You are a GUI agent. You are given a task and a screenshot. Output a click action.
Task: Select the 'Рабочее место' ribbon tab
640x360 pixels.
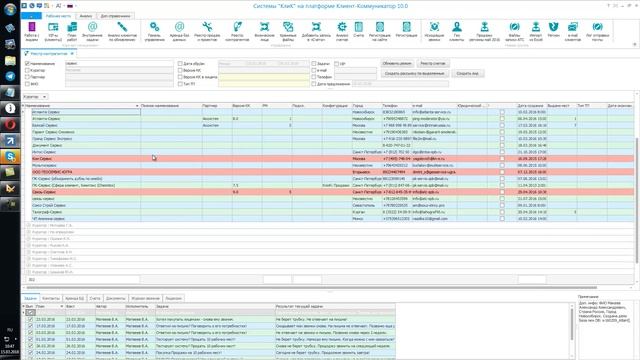(58, 16)
